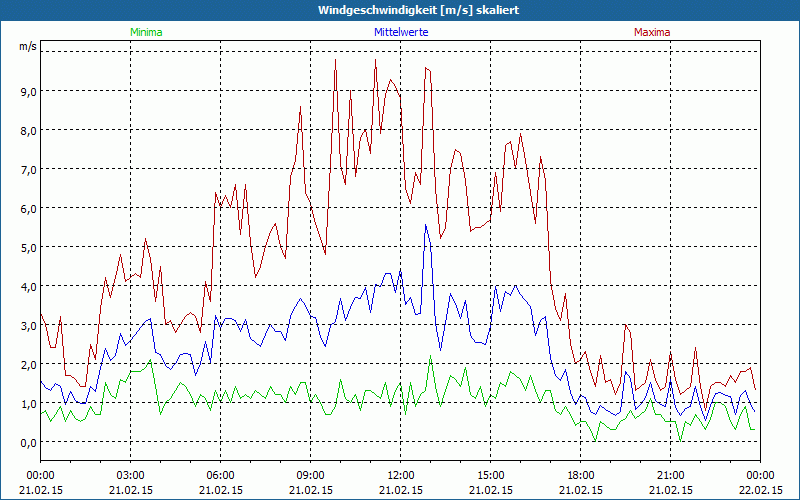Click the 3,0 y-axis value
This screenshot has height=500, width=800.
[x=28, y=326]
